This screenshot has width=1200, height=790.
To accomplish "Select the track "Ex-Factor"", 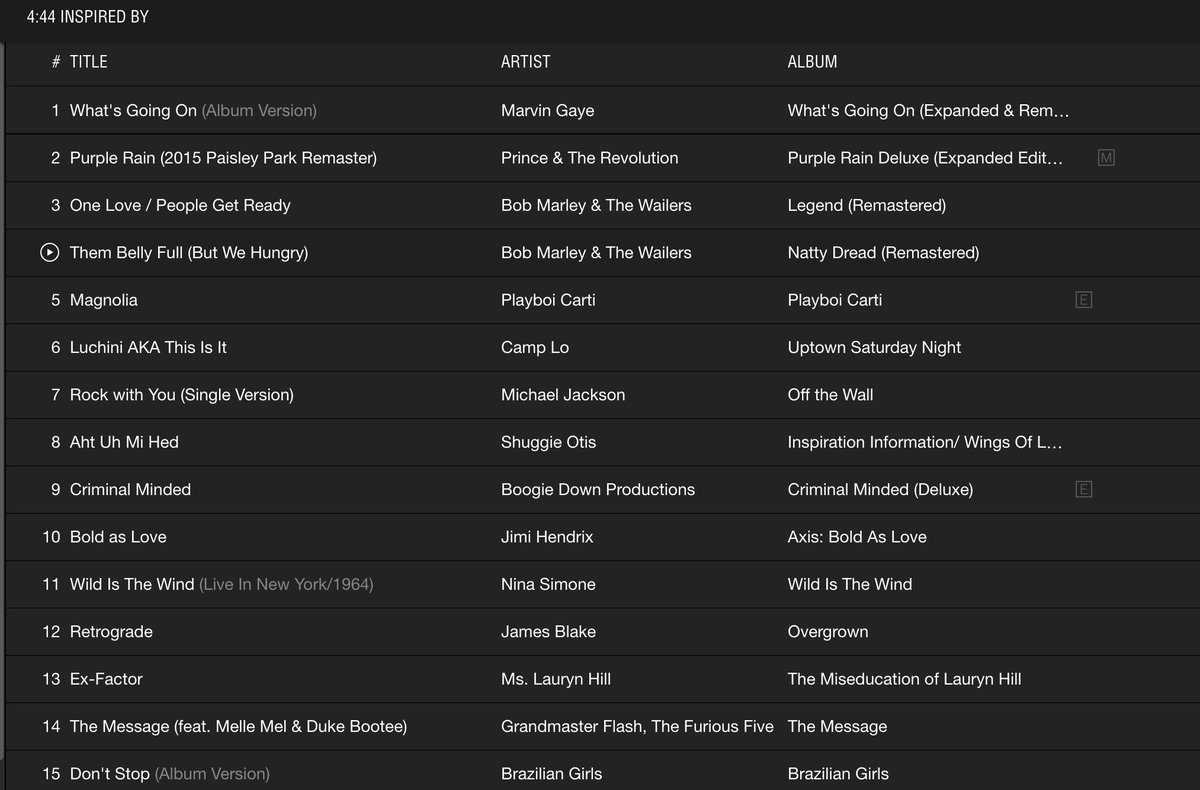I will click(x=106, y=678).
